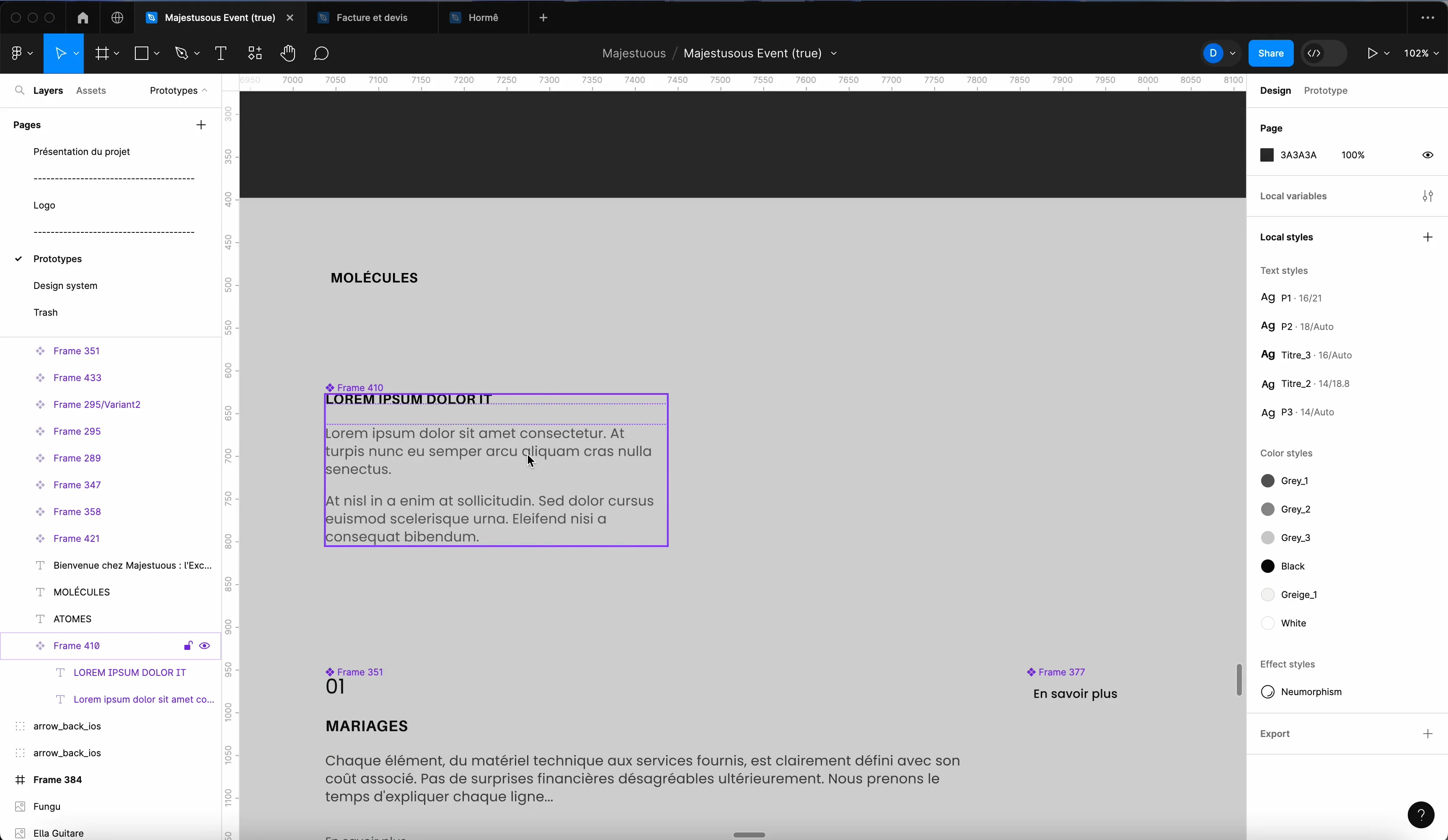
Task: Select the Pen tool
Action: [x=181, y=54]
